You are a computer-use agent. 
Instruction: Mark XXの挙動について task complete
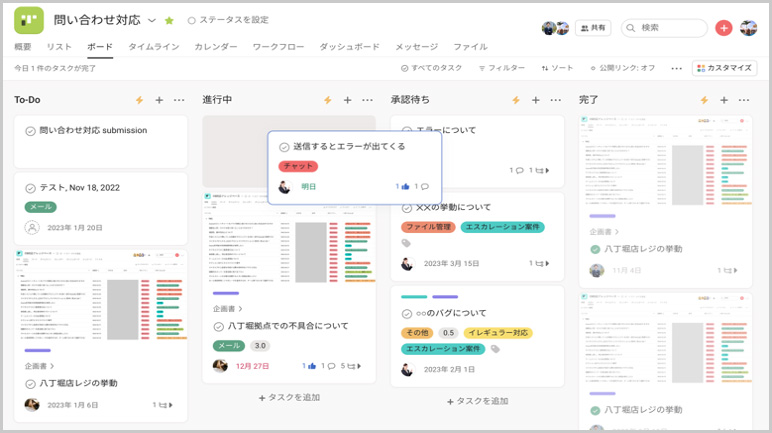coord(407,208)
